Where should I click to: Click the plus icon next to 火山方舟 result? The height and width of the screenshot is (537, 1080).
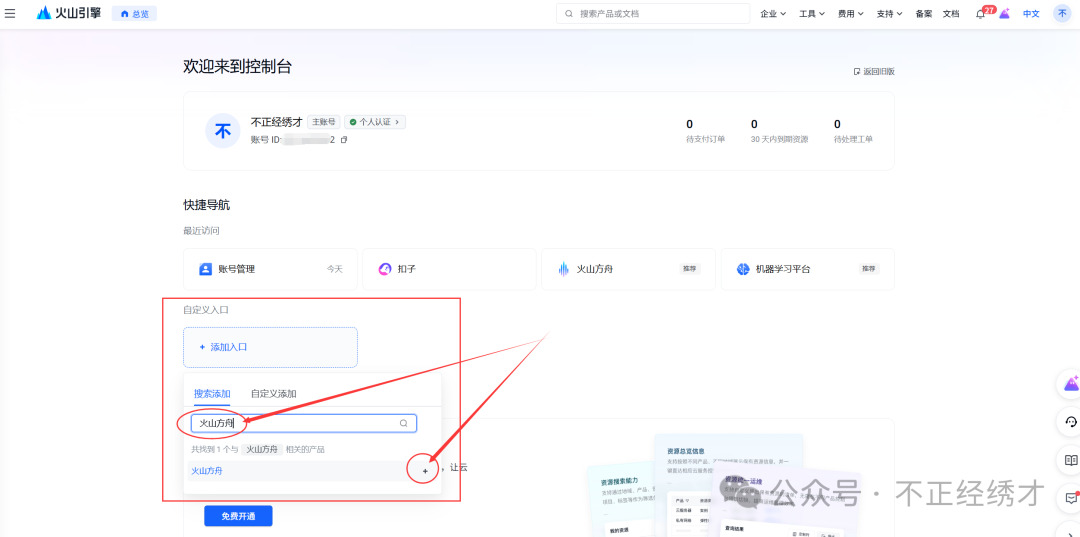(425, 471)
